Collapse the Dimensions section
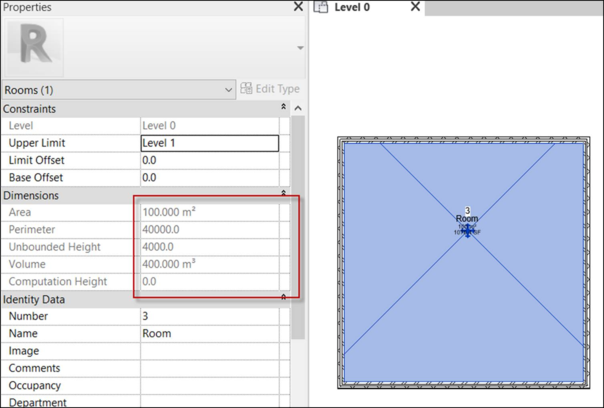The image size is (604, 408). (283, 195)
